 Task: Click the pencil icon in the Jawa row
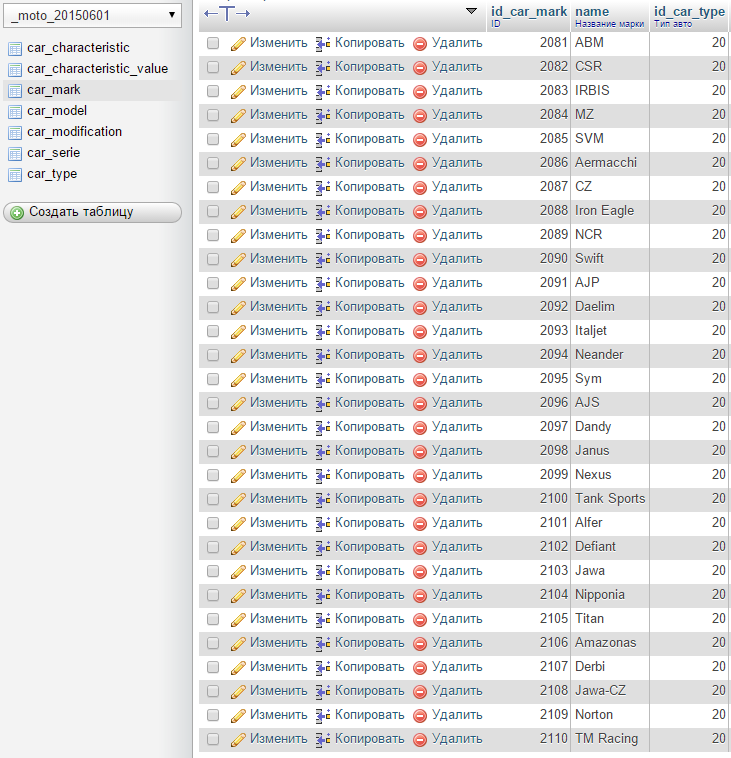[238, 572]
